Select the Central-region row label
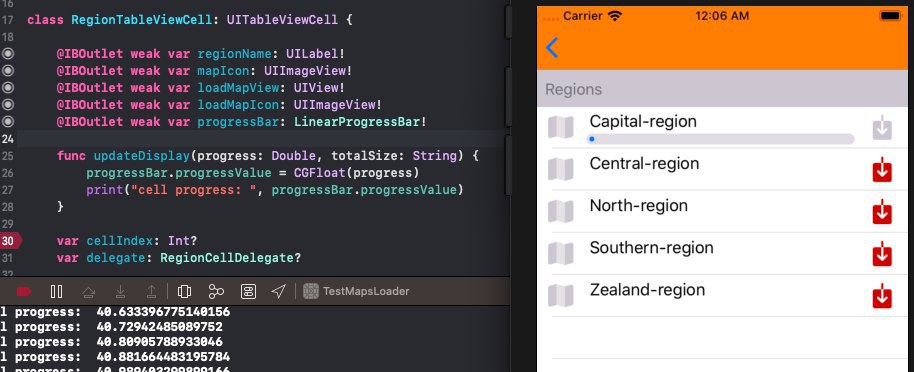Screen dimensions: 914x372 644,163
